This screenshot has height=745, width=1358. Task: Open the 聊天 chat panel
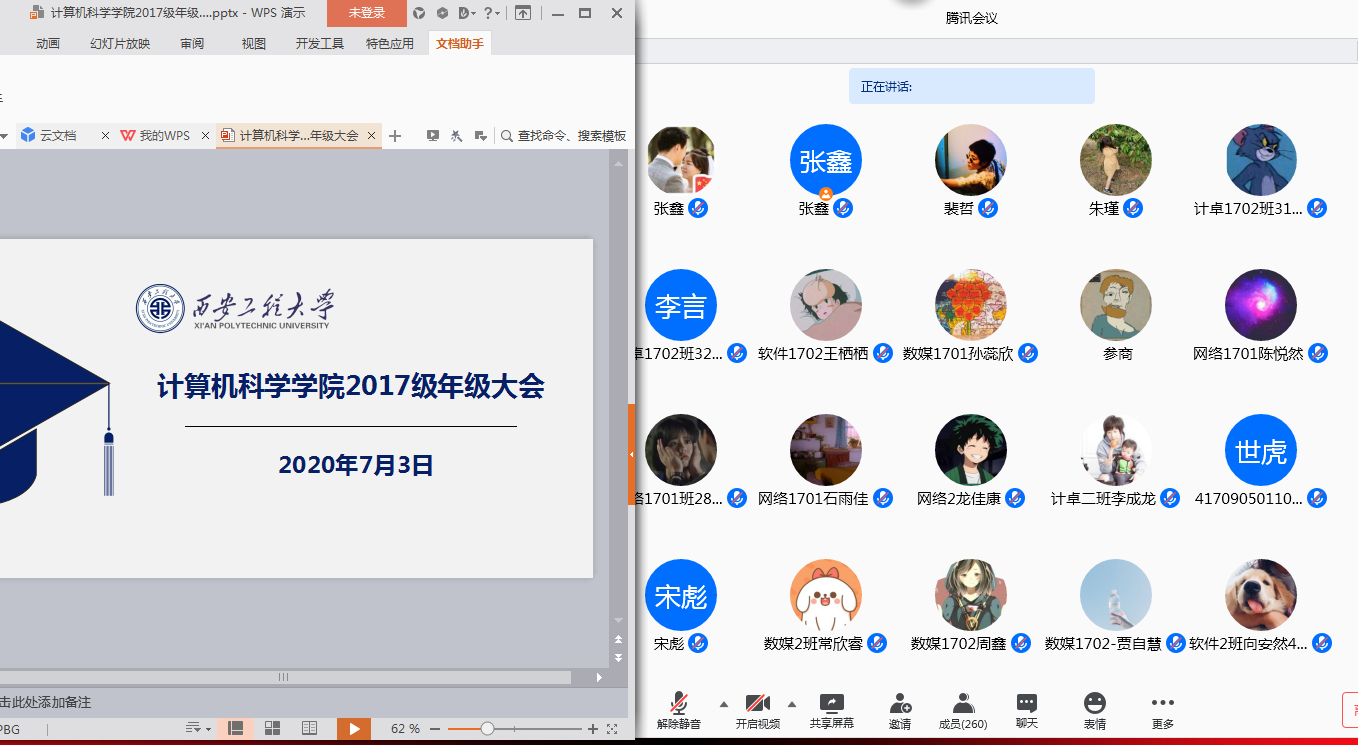(1026, 710)
